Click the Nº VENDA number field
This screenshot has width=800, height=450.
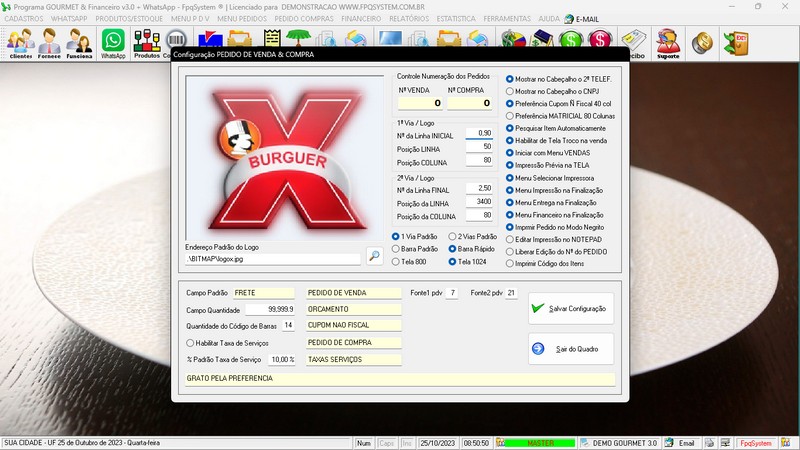click(420, 103)
